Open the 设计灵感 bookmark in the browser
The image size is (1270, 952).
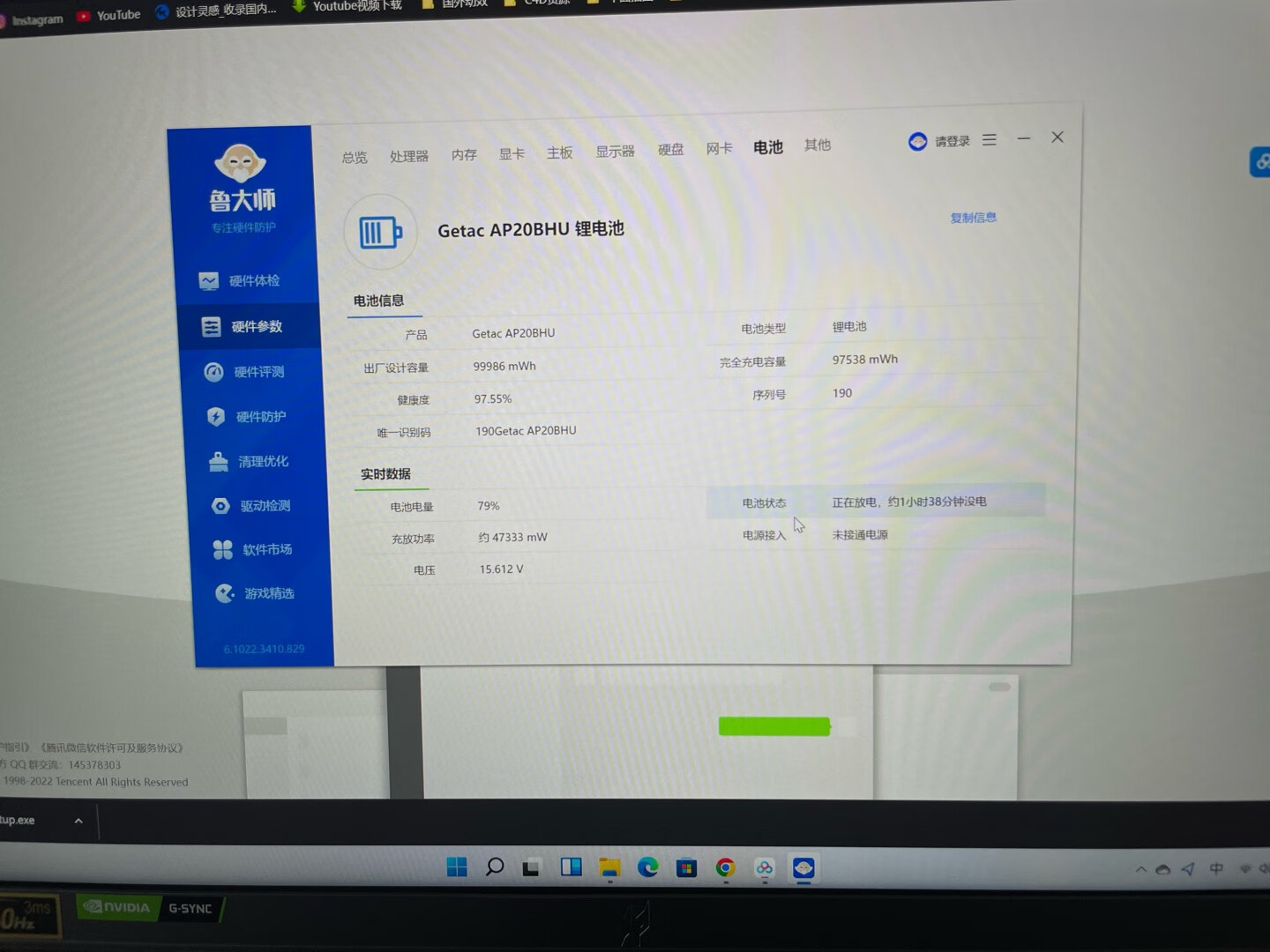[216, 11]
